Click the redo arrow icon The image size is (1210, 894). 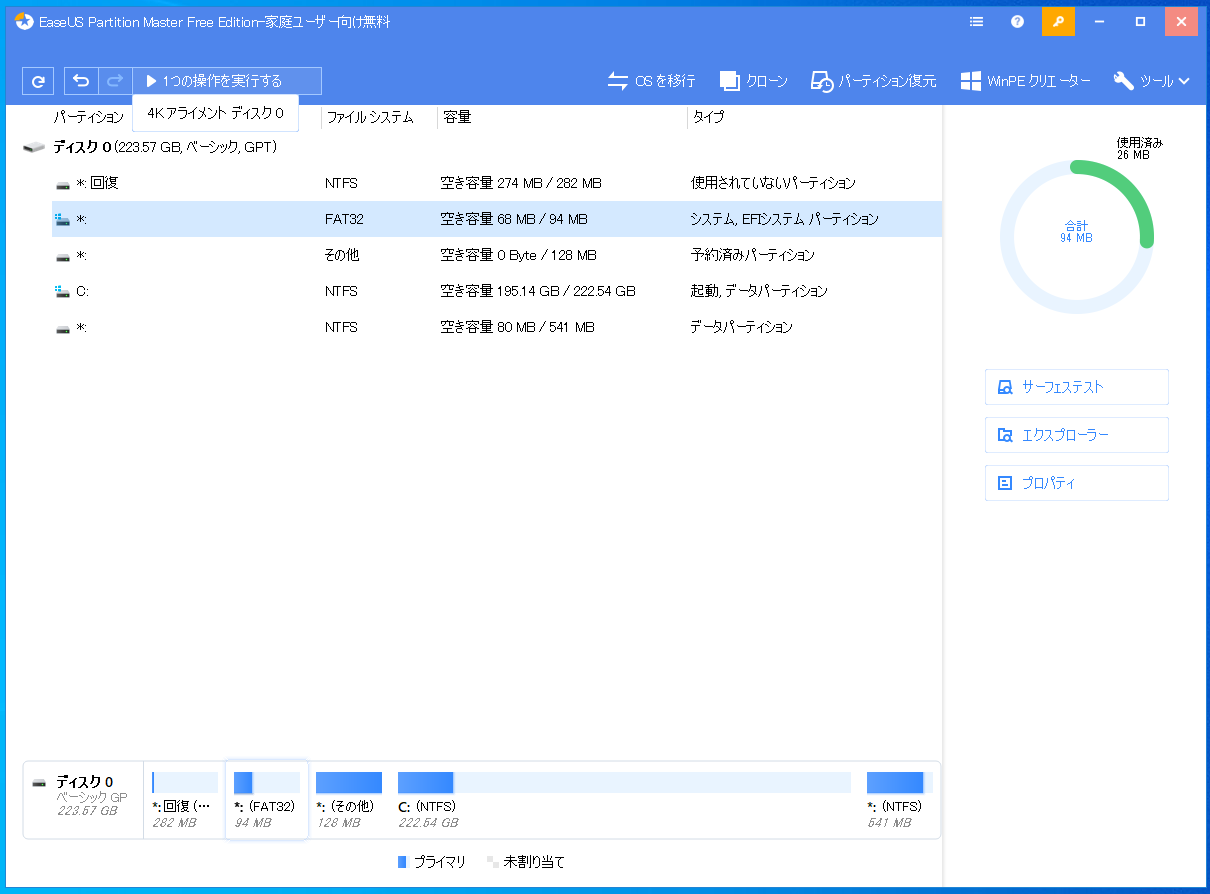pyautogui.click(x=115, y=81)
